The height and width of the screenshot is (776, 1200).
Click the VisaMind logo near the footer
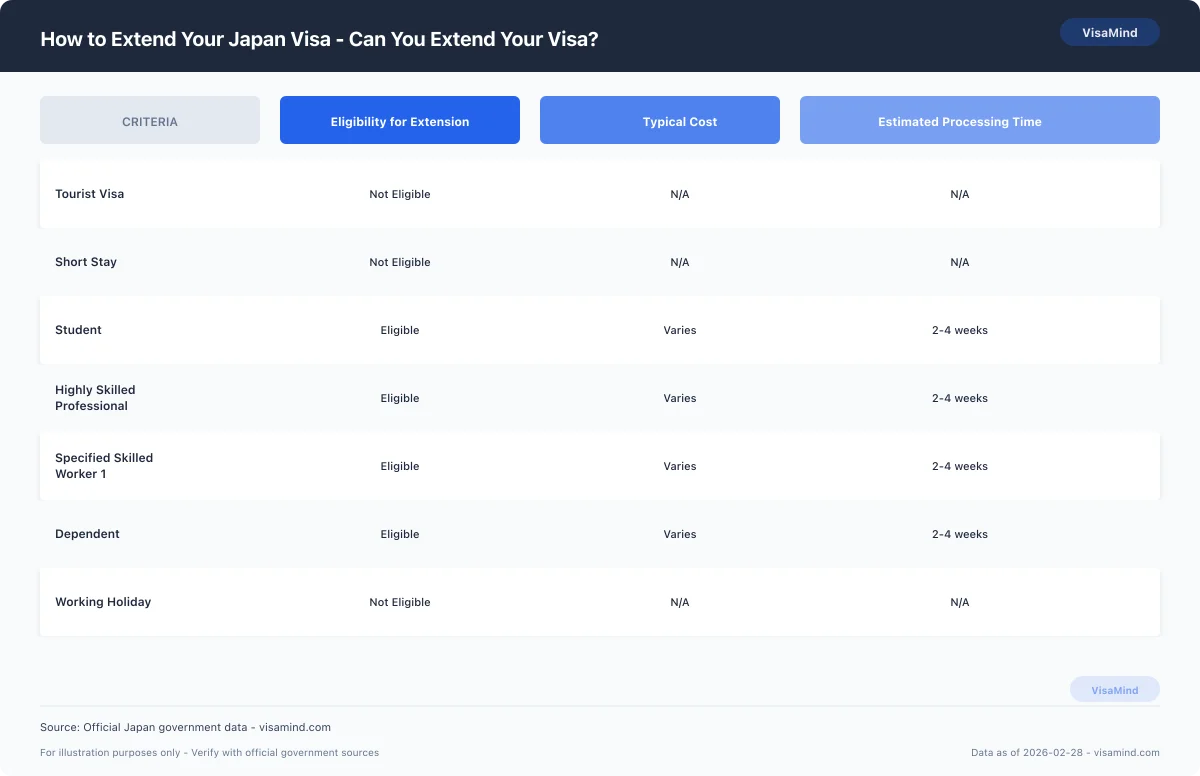(x=1114, y=689)
